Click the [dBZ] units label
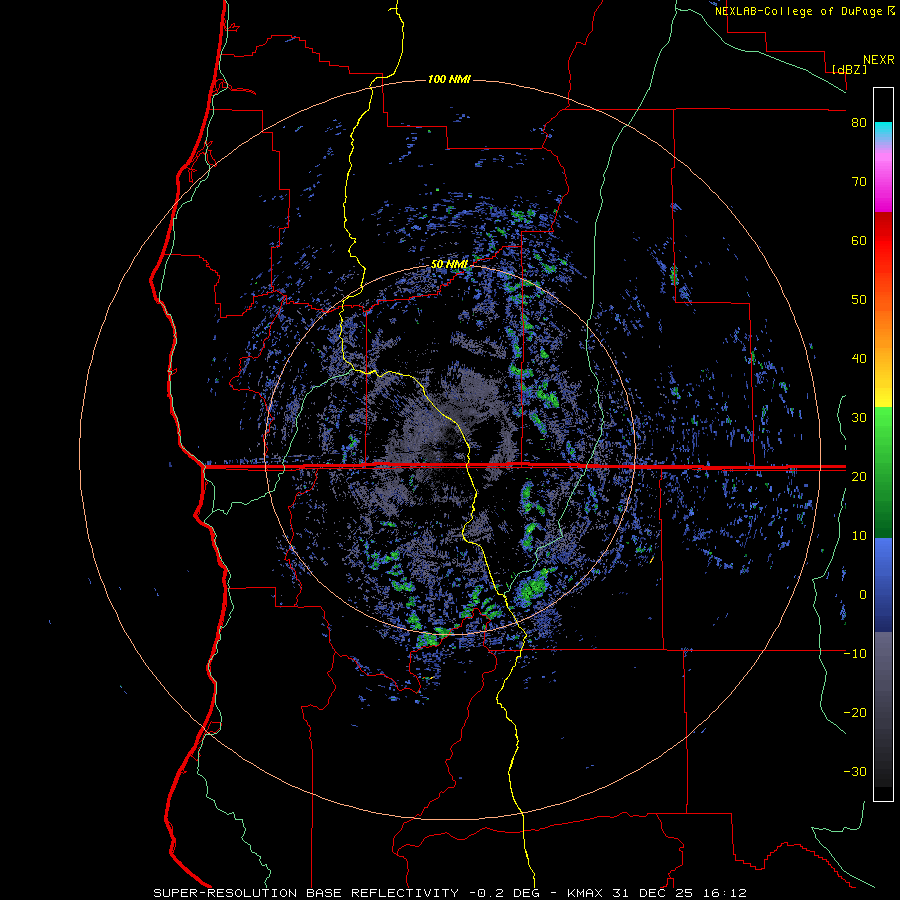Image resolution: width=900 pixels, height=900 pixels. [849, 70]
